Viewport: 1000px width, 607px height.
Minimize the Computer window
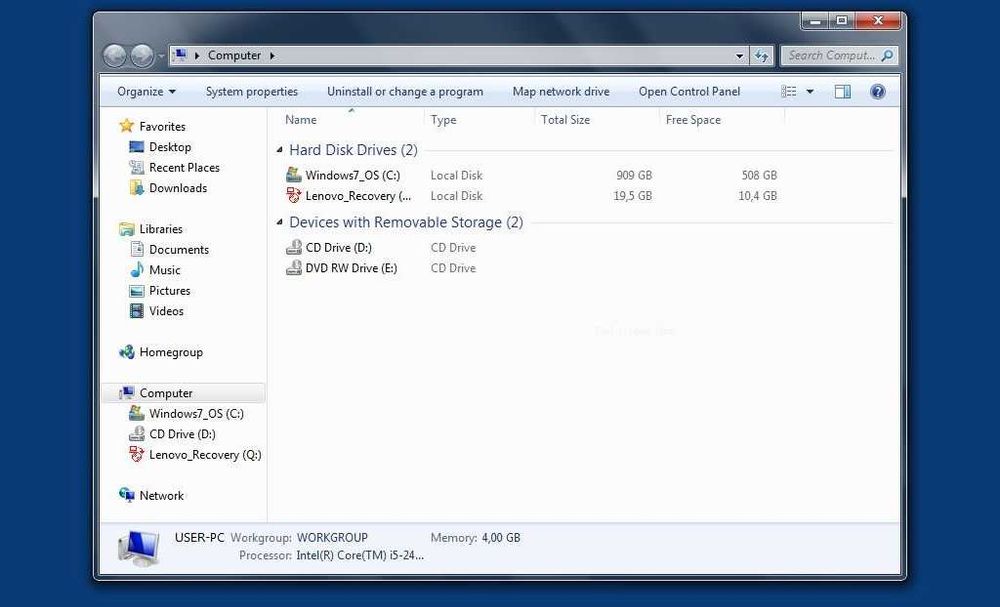(816, 21)
